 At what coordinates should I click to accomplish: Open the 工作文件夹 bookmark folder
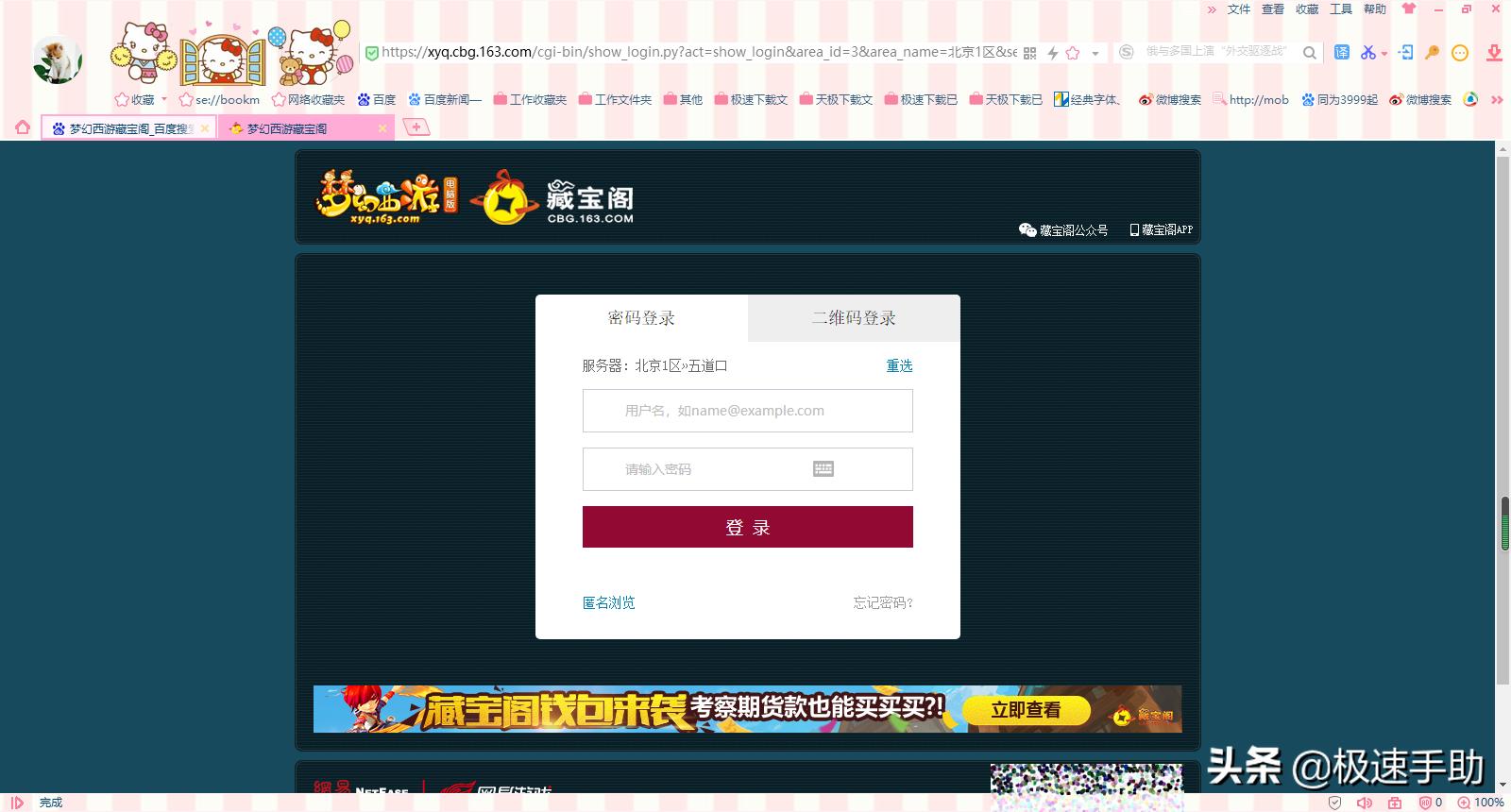pos(615,99)
